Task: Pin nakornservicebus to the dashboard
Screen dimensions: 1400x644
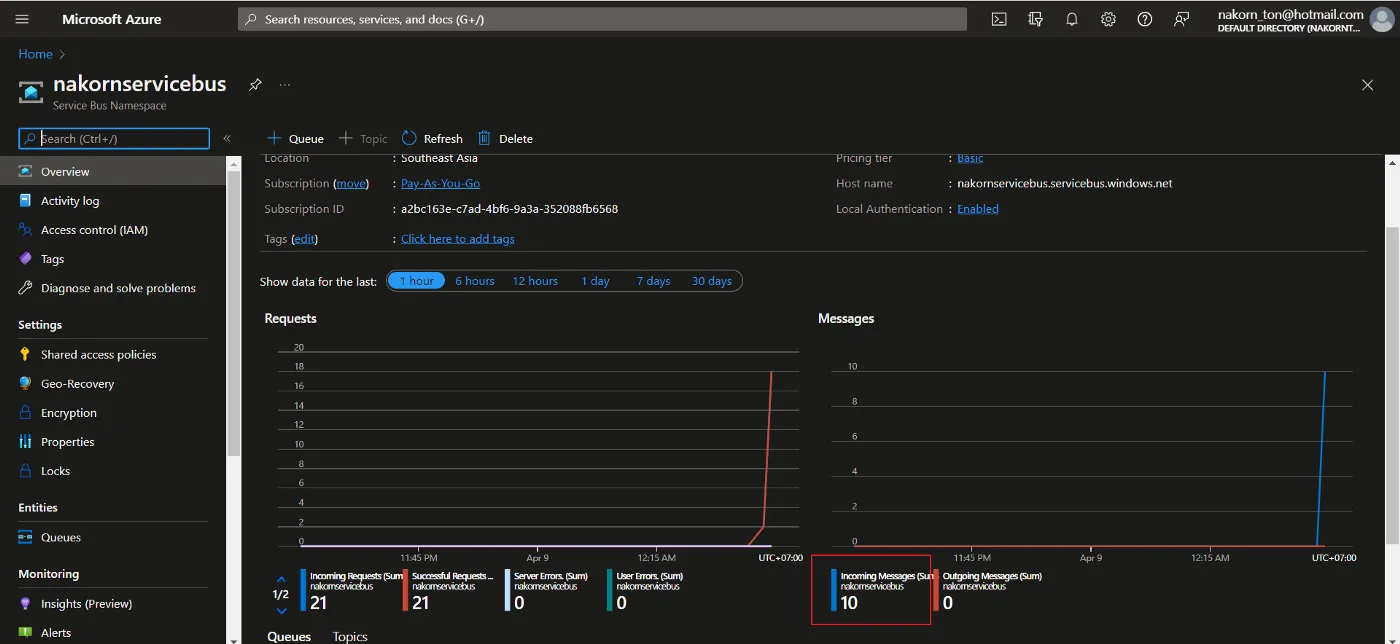Action: [x=255, y=85]
